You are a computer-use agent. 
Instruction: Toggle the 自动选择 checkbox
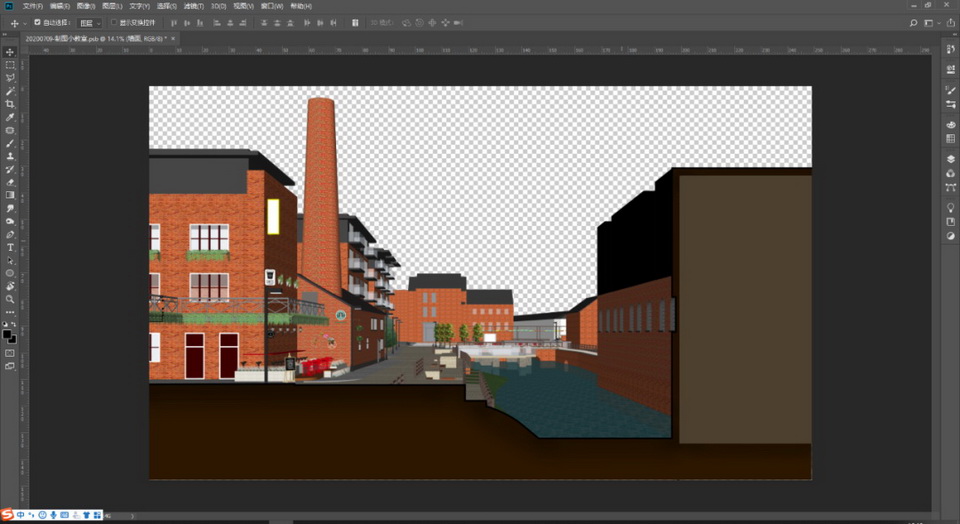38,22
